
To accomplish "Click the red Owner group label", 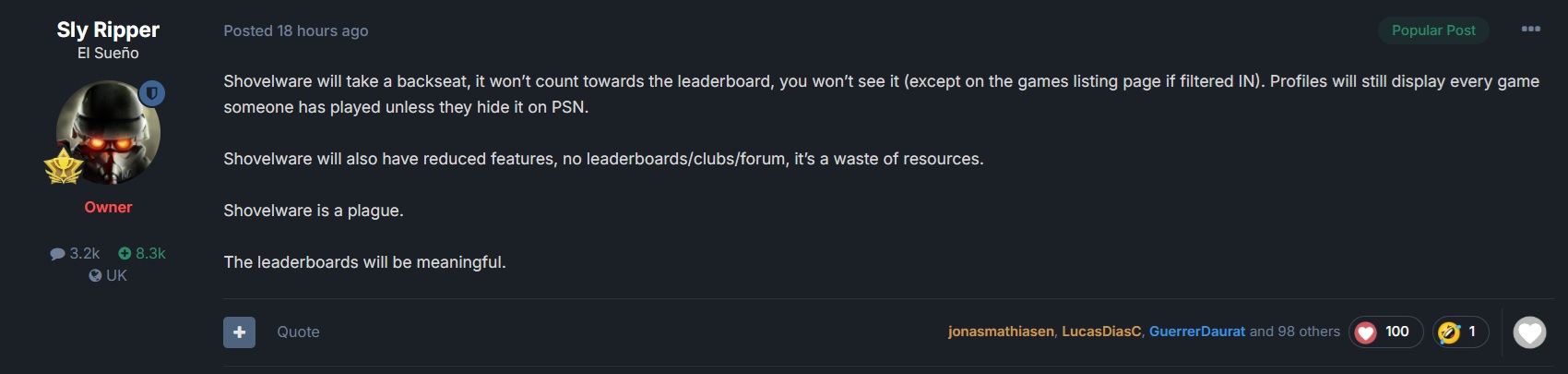I will pos(108,207).
